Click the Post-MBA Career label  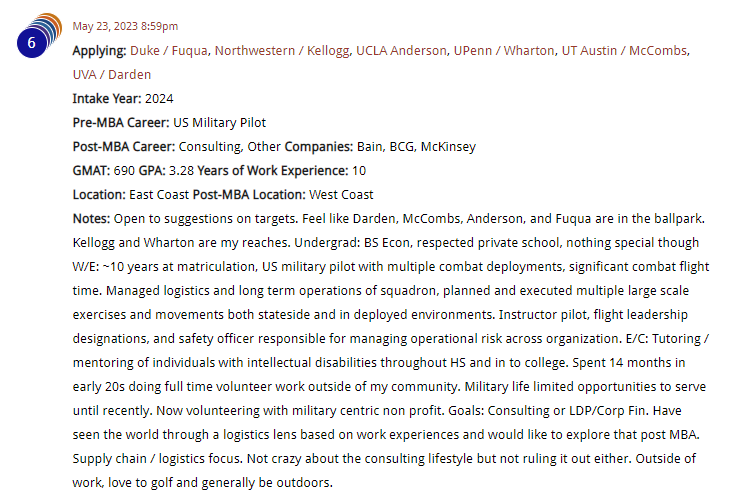click(x=124, y=147)
